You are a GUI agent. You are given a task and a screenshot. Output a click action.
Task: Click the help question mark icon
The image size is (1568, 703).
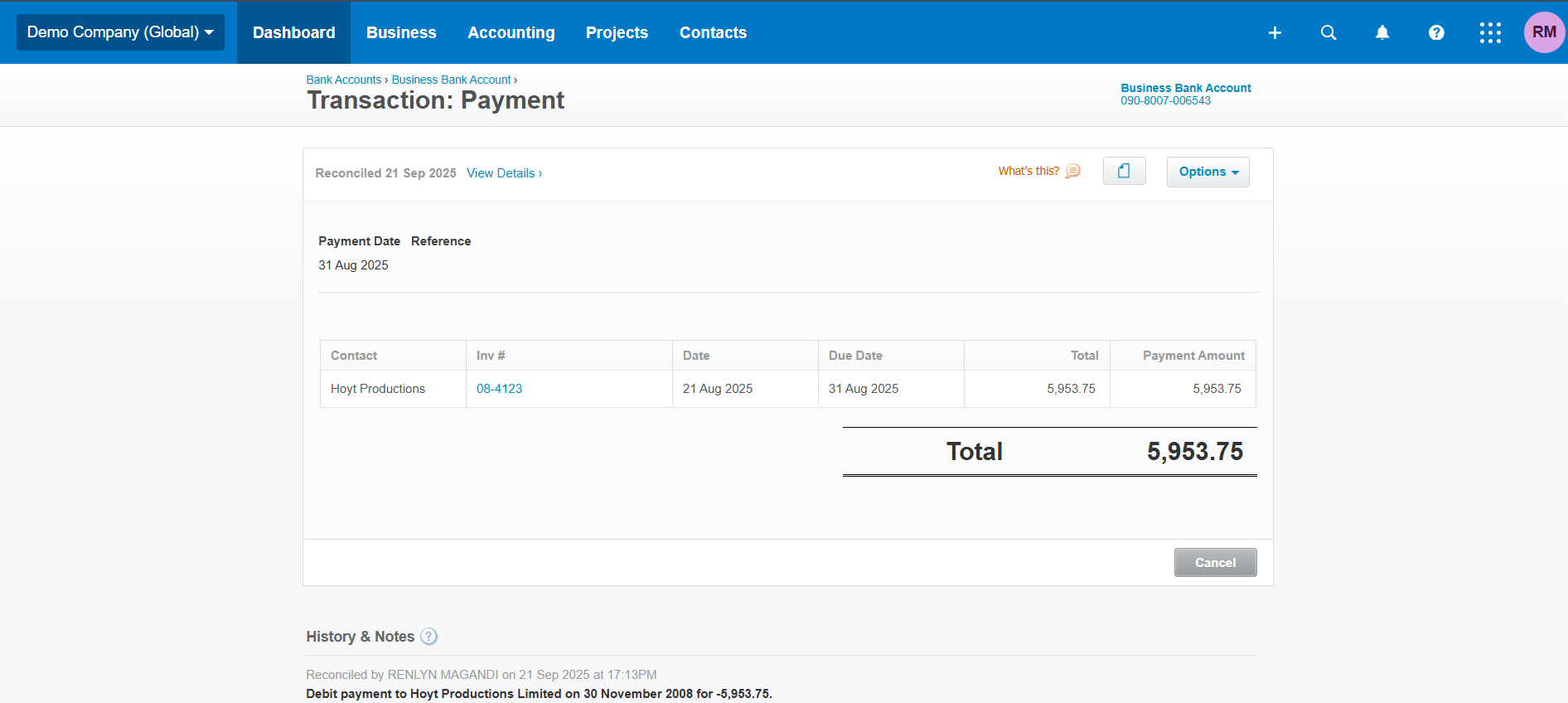1436,32
